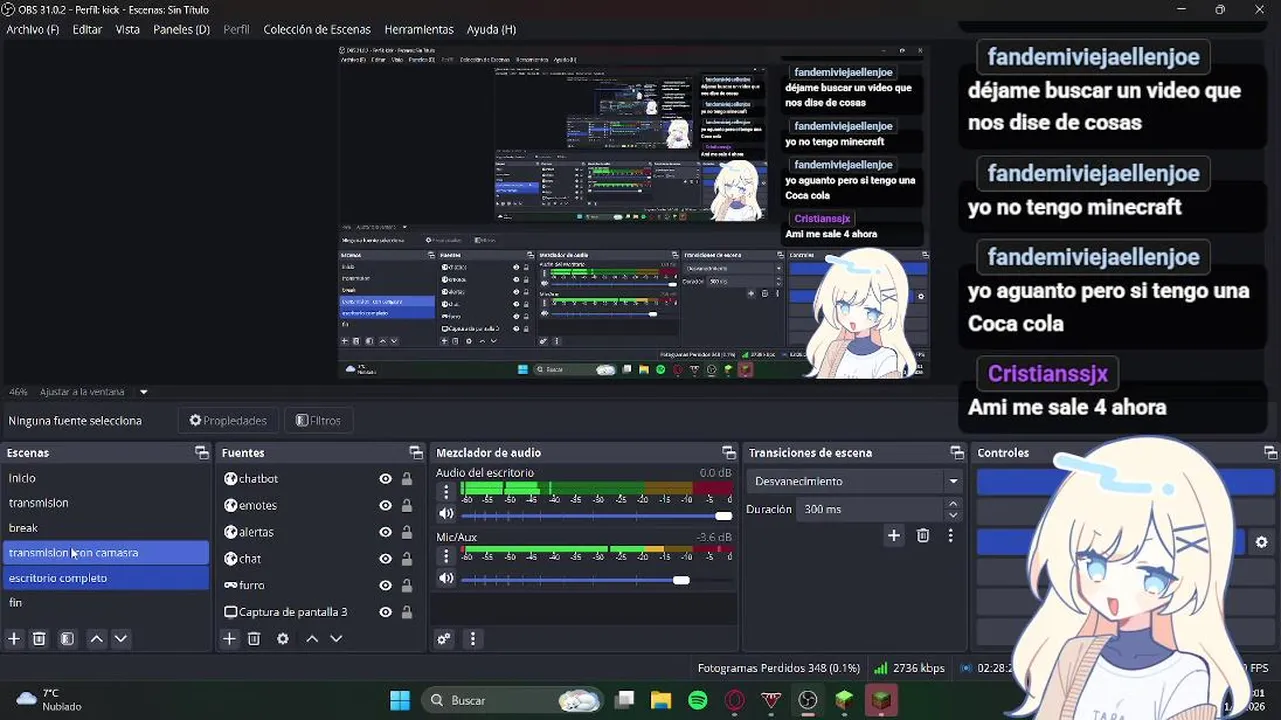Undock the Escenas panel
Viewport: 1281px width, 720px height.
coord(201,453)
